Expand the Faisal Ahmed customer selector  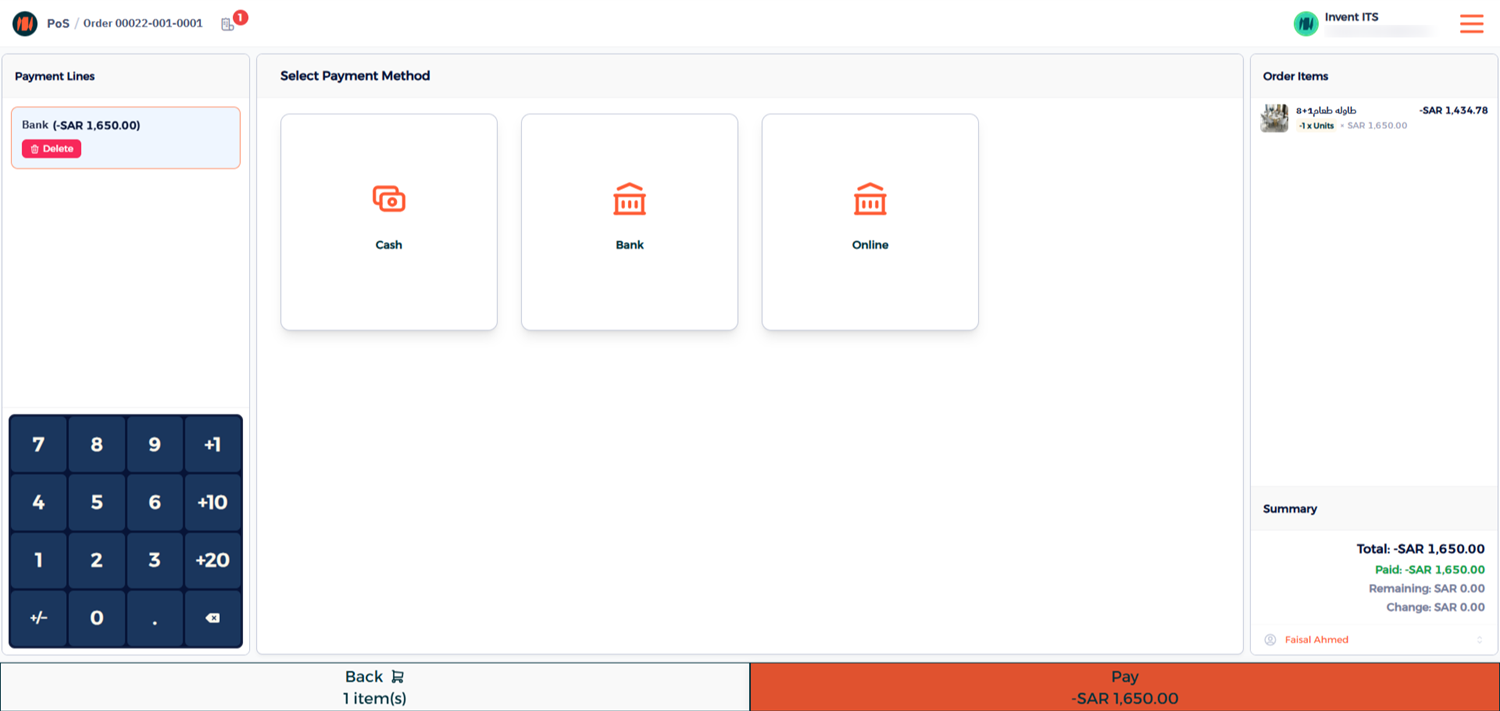coord(1372,640)
